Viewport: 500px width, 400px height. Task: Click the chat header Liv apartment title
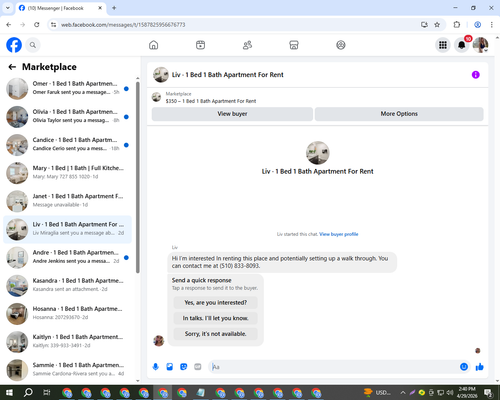228,75
